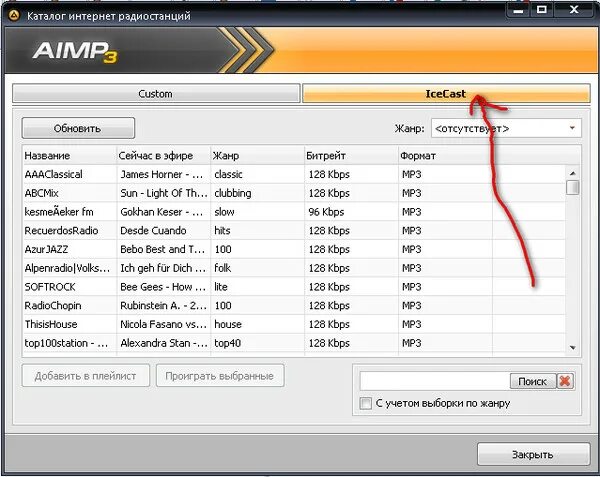Click the 'house' genre cell
Image resolution: width=600 pixels, height=477 pixels.
[x=258, y=324]
